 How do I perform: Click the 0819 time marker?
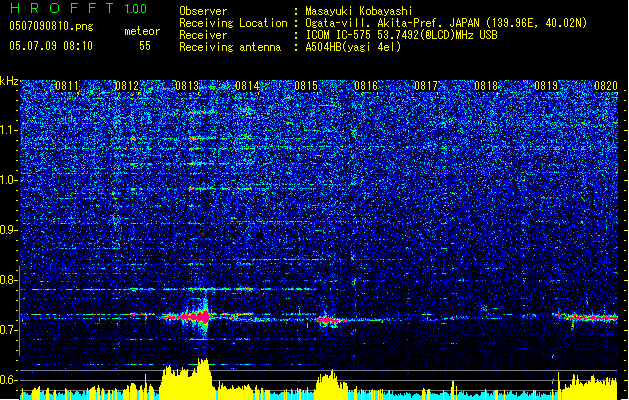(546, 86)
